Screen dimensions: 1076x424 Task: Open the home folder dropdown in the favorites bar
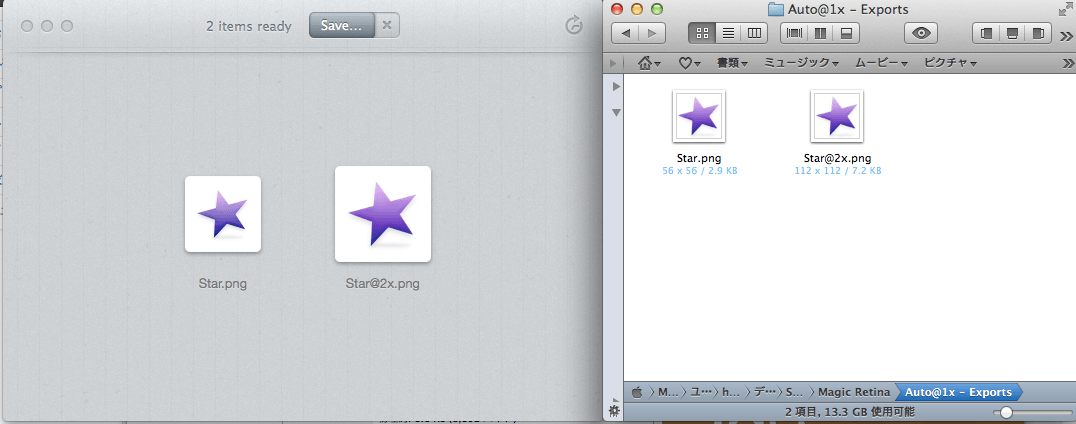point(649,63)
